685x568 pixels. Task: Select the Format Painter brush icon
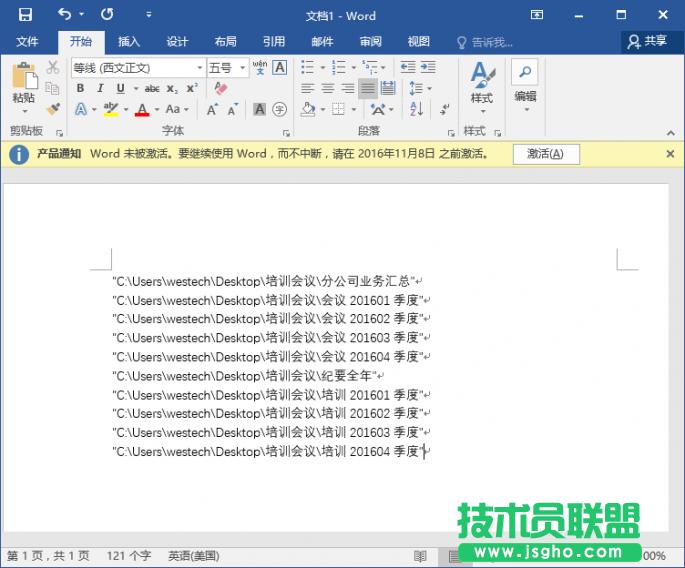pos(53,108)
